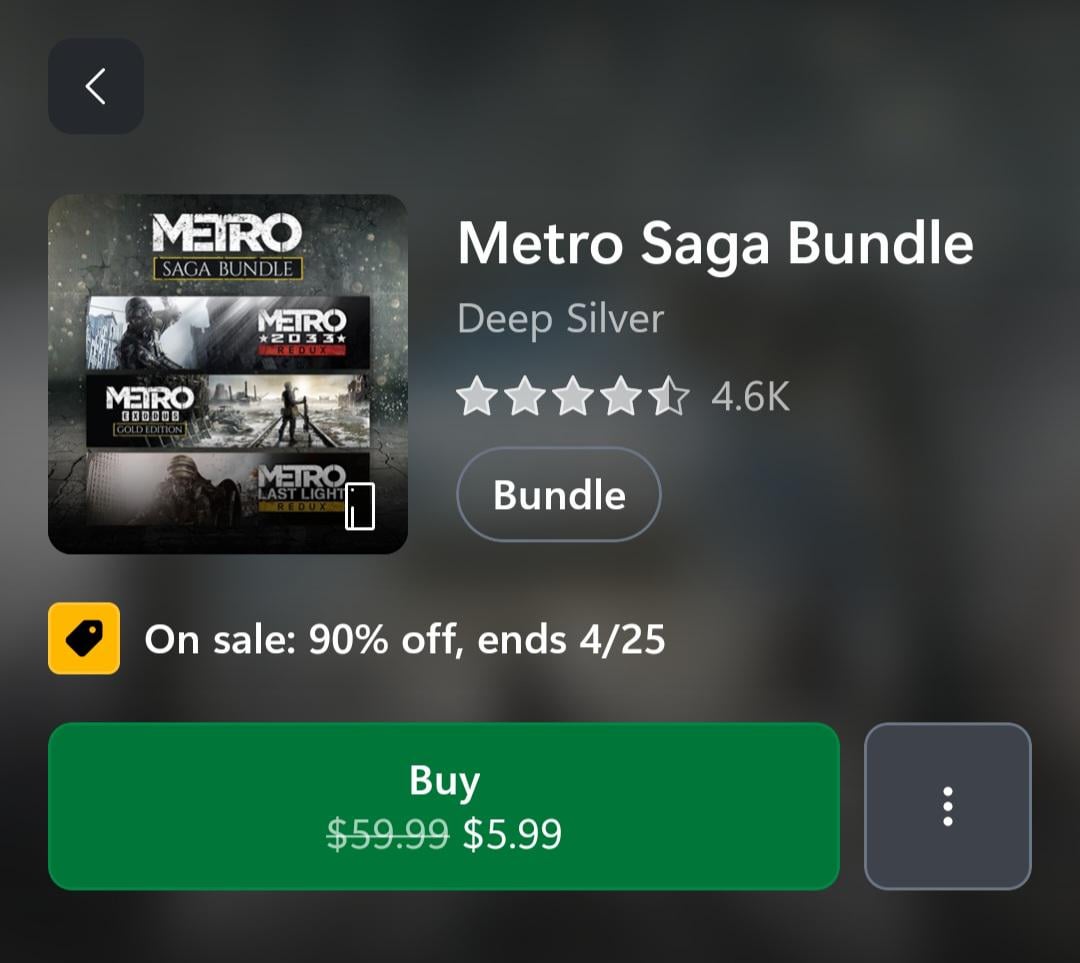Tap the half-filled fifth rating star
The height and width of the screenshot is (963, 1080).
pos(668,398)
